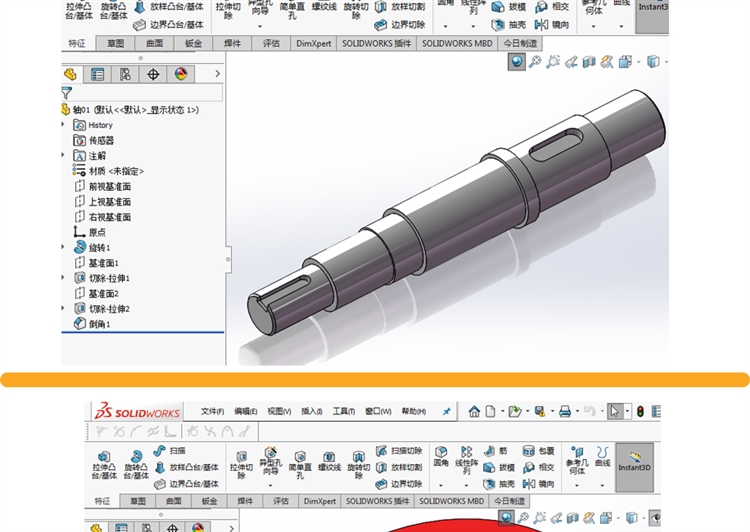Click 抽壳 shell button in upper window

509,24
